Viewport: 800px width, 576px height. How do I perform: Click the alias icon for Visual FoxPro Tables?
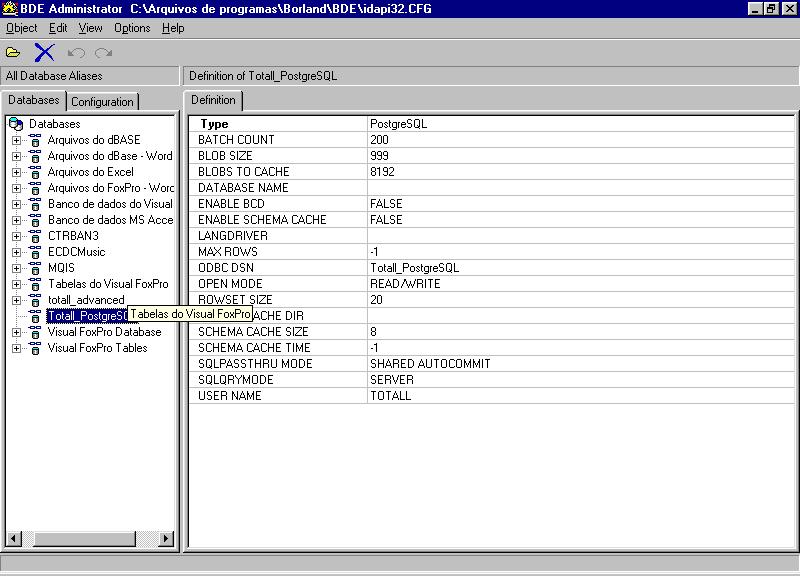click(x=35, y=348)
